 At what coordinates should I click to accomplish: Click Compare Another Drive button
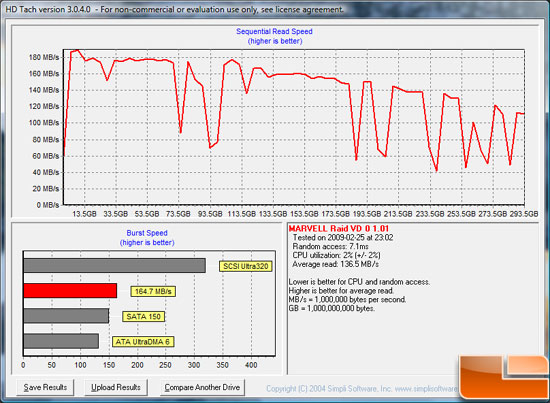click(202, 387)
